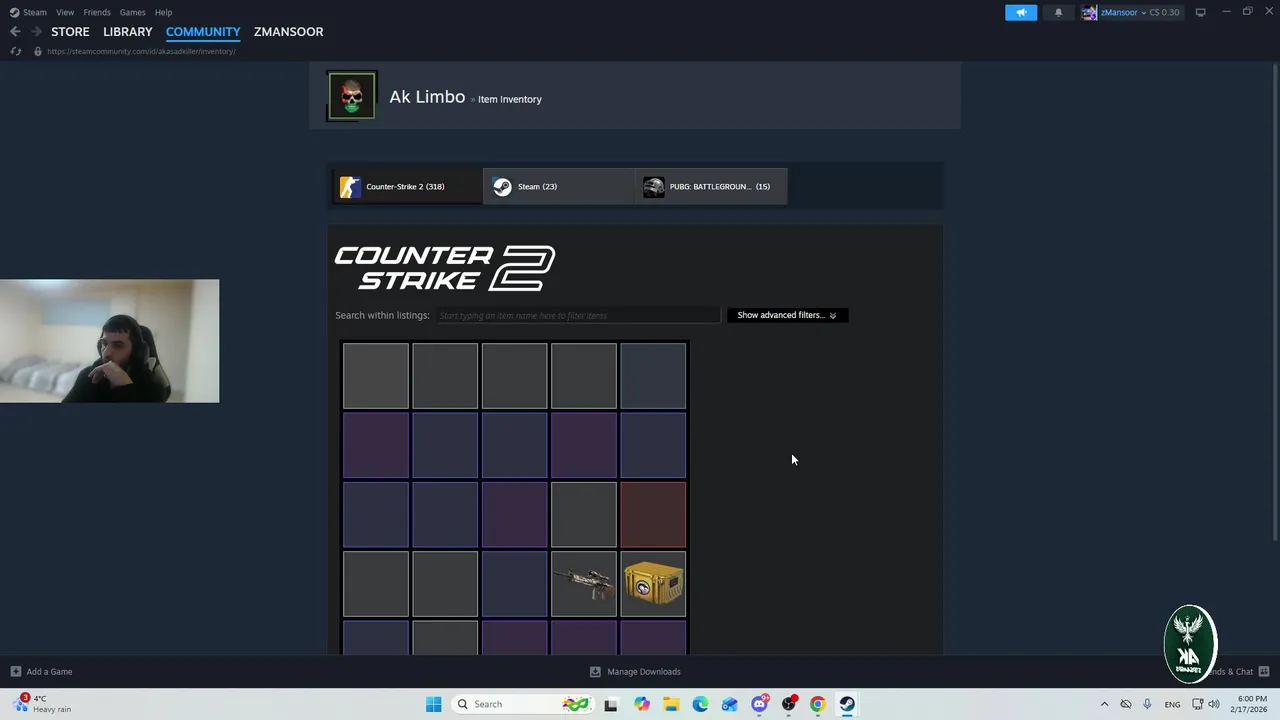Image resolution: width=1280 pixels, height=720 pixels.
Task: Click the Item Inventory breadcrumb
Action: pyautogui.click(x=509, y=99)
